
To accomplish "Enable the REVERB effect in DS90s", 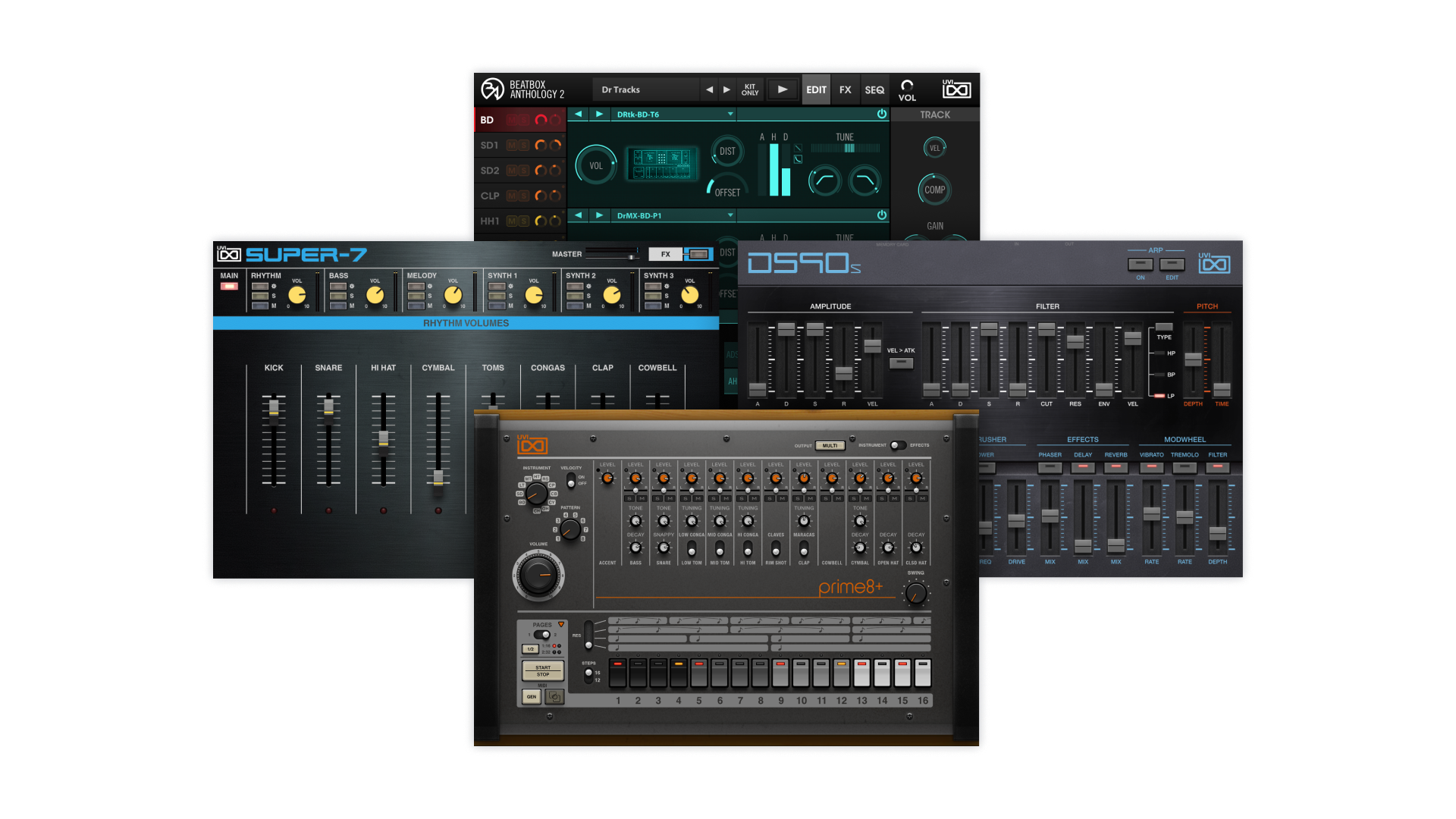I will click(x=1116, y=467).
